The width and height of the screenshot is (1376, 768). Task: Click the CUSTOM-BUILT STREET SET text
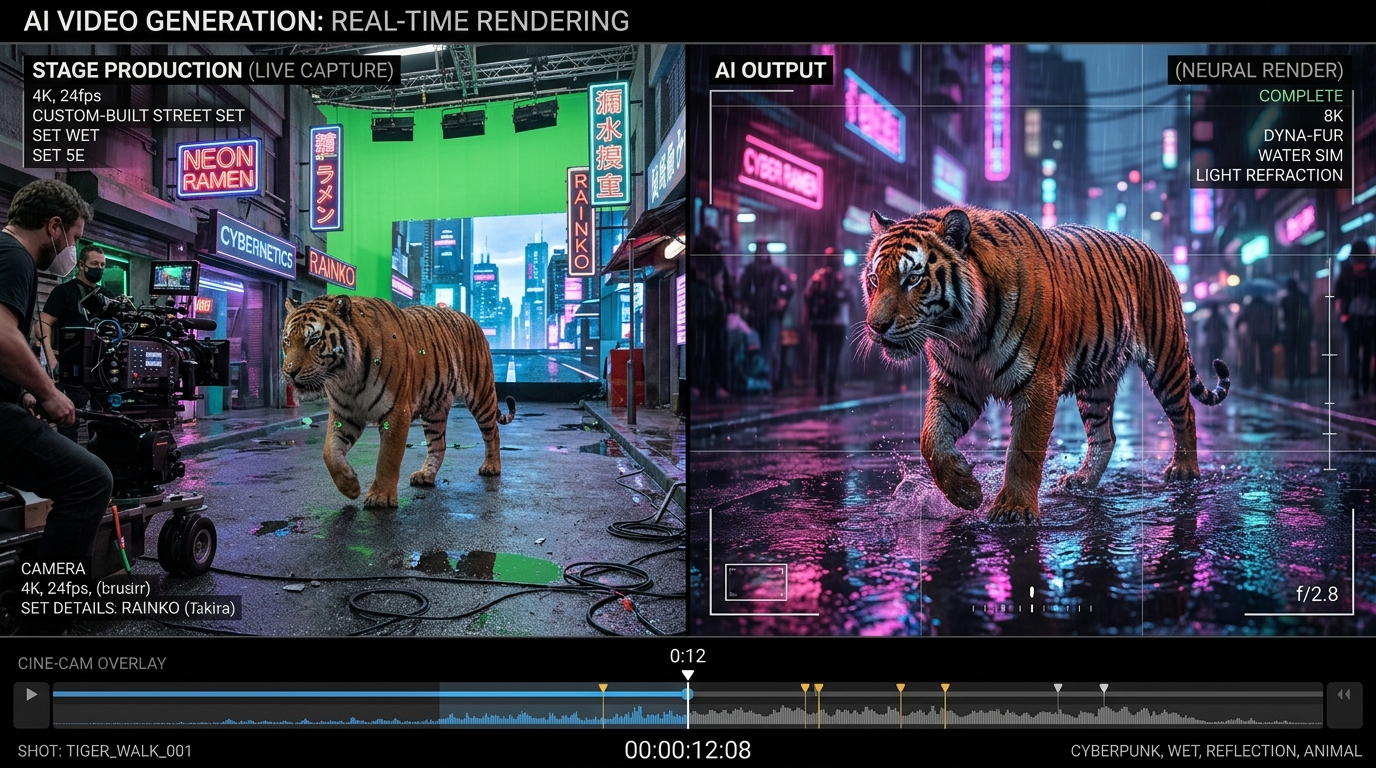[x=138, y=116]
